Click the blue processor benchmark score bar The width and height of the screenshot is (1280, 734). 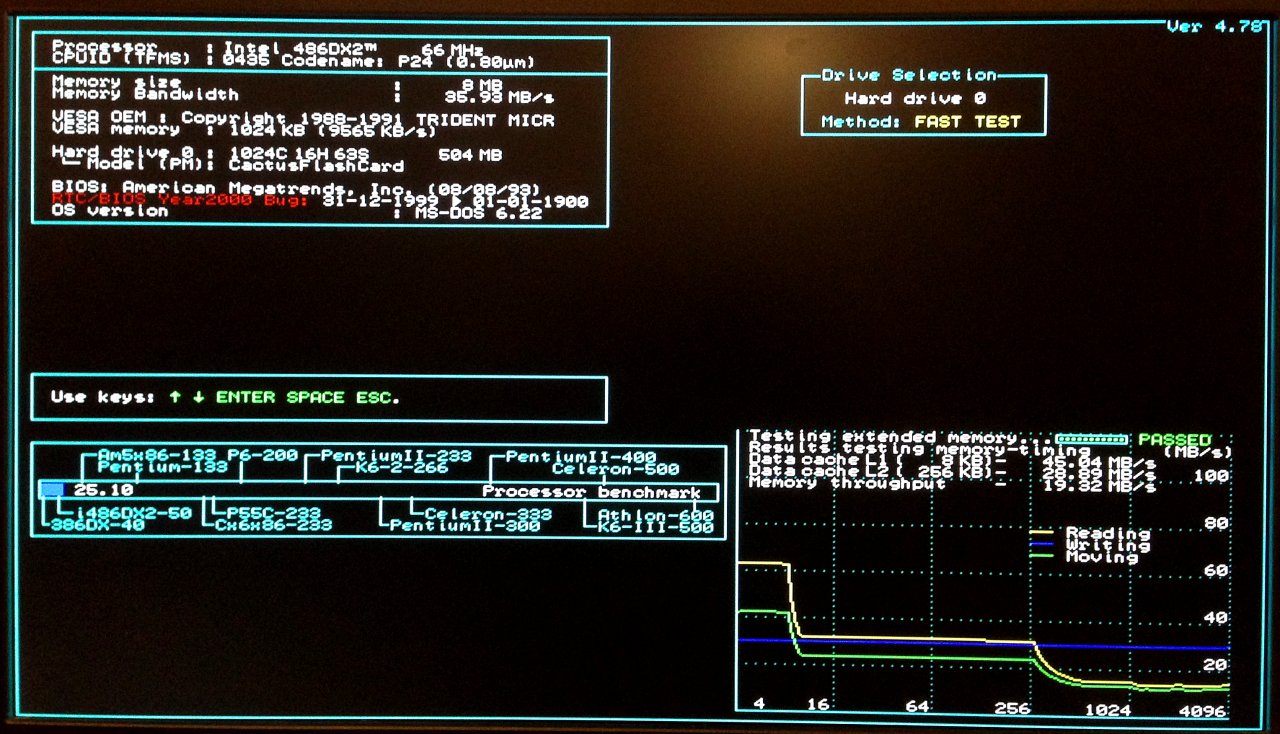51,490
